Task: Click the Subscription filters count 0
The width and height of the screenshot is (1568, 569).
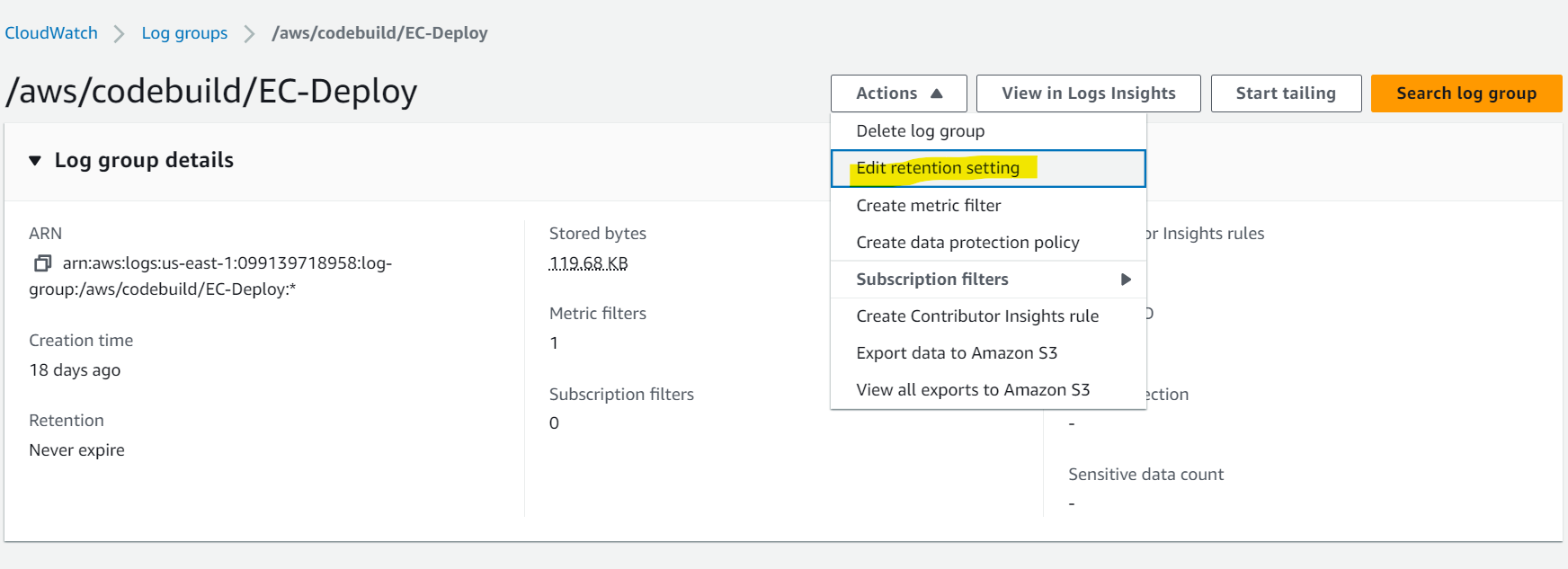Action: [x=554, y=423]
